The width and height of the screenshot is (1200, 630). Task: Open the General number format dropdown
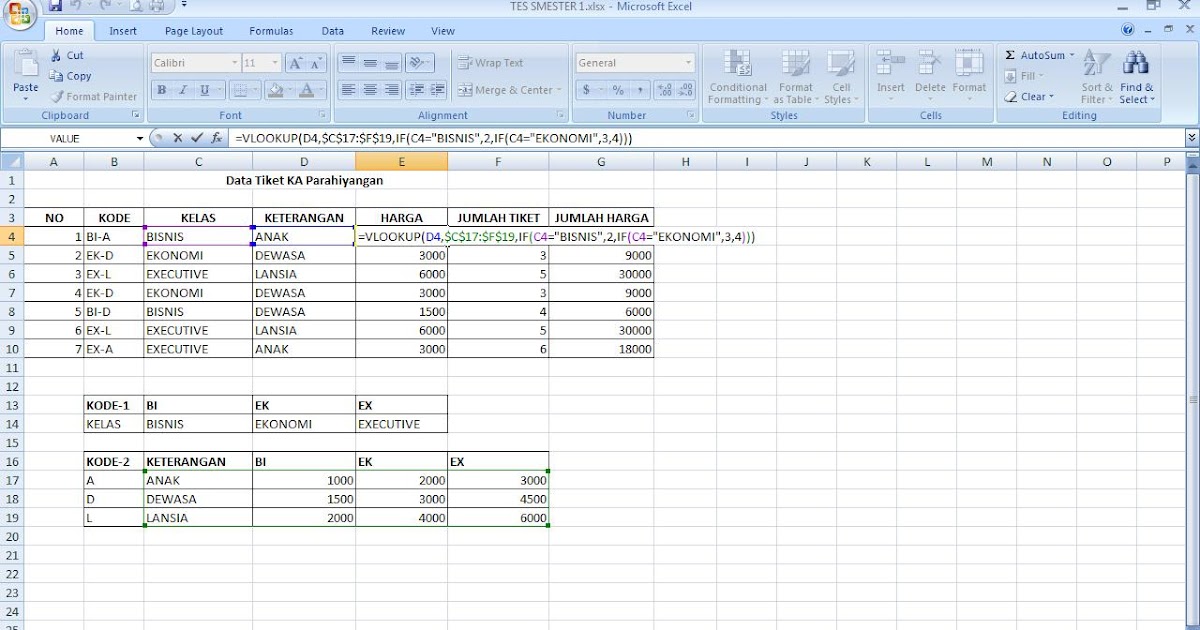pyautogui.click(x=688, y=62)
